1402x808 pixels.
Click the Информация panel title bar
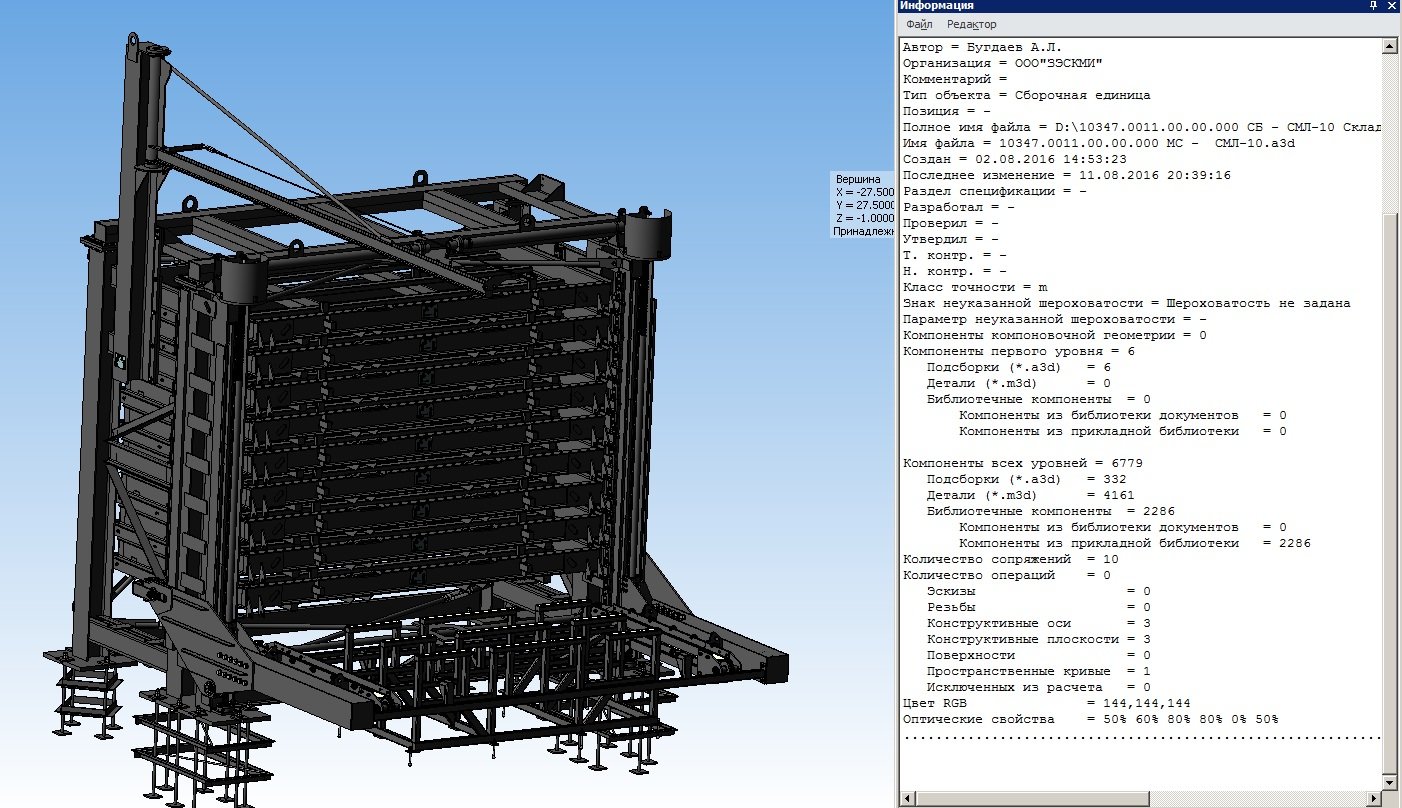(x=1100, y=6)
